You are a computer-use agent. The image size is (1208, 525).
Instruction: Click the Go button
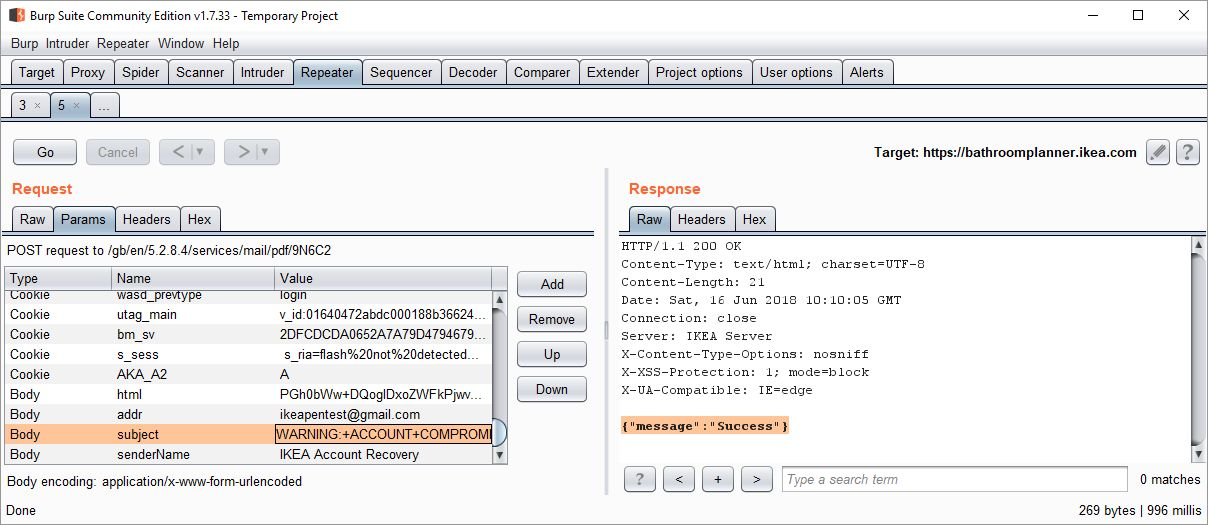[45, 152]
